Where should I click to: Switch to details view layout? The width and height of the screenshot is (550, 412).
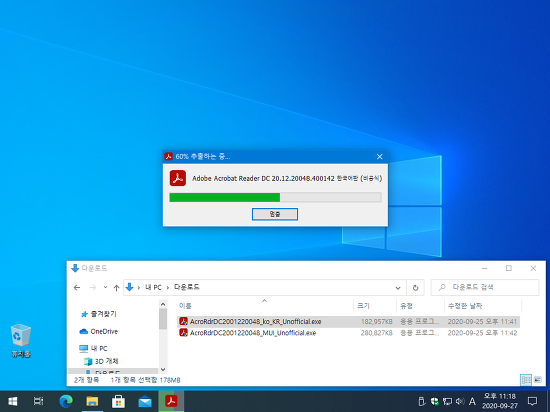526,380
